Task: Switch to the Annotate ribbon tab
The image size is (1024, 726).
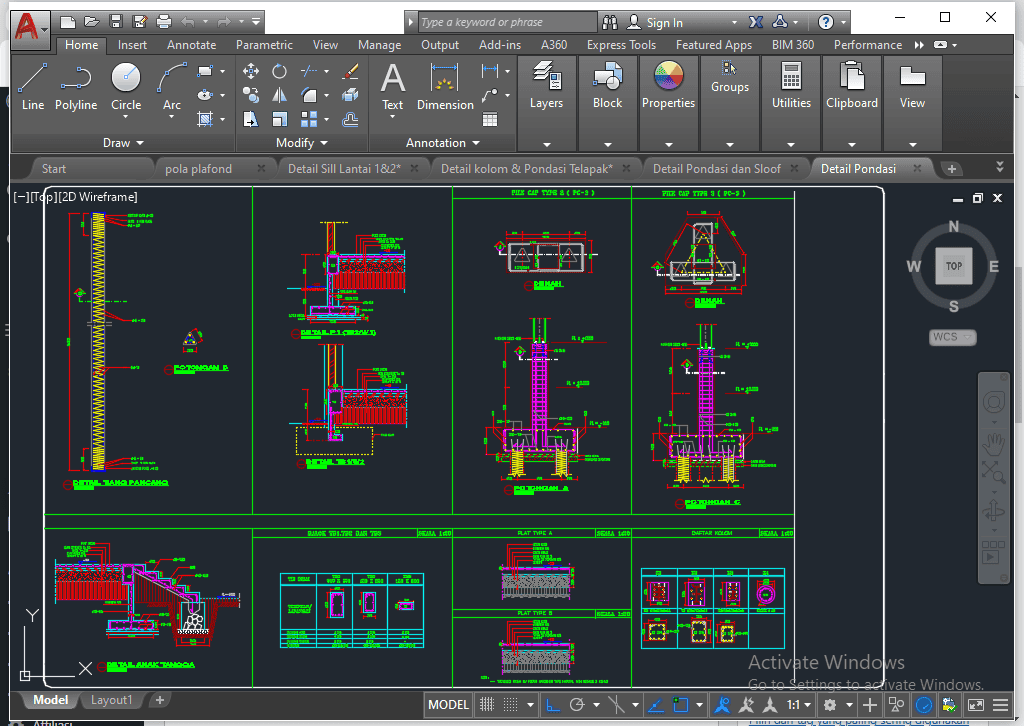Action: tap(191, 45)
